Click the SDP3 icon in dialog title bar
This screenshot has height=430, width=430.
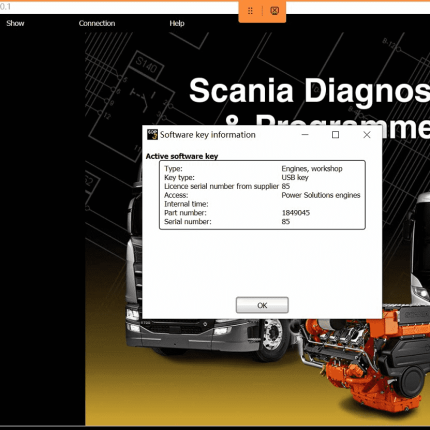pos(152,135)
